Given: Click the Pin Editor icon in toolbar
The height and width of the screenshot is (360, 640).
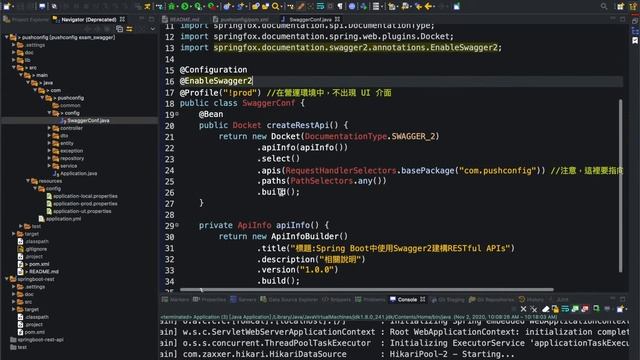Looking at the screenshot, I should pyautogui.click(x=456, y=6).
